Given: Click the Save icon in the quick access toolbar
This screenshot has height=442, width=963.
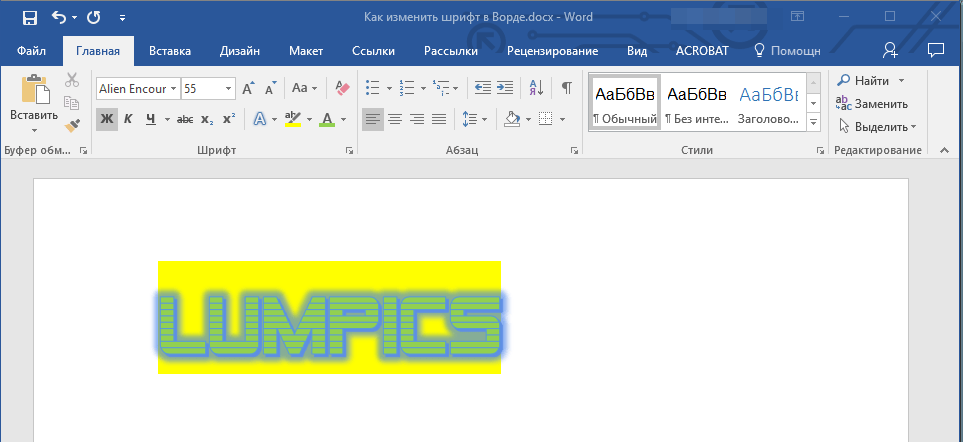Looking at the screenshot, I should tap(29, 17).
